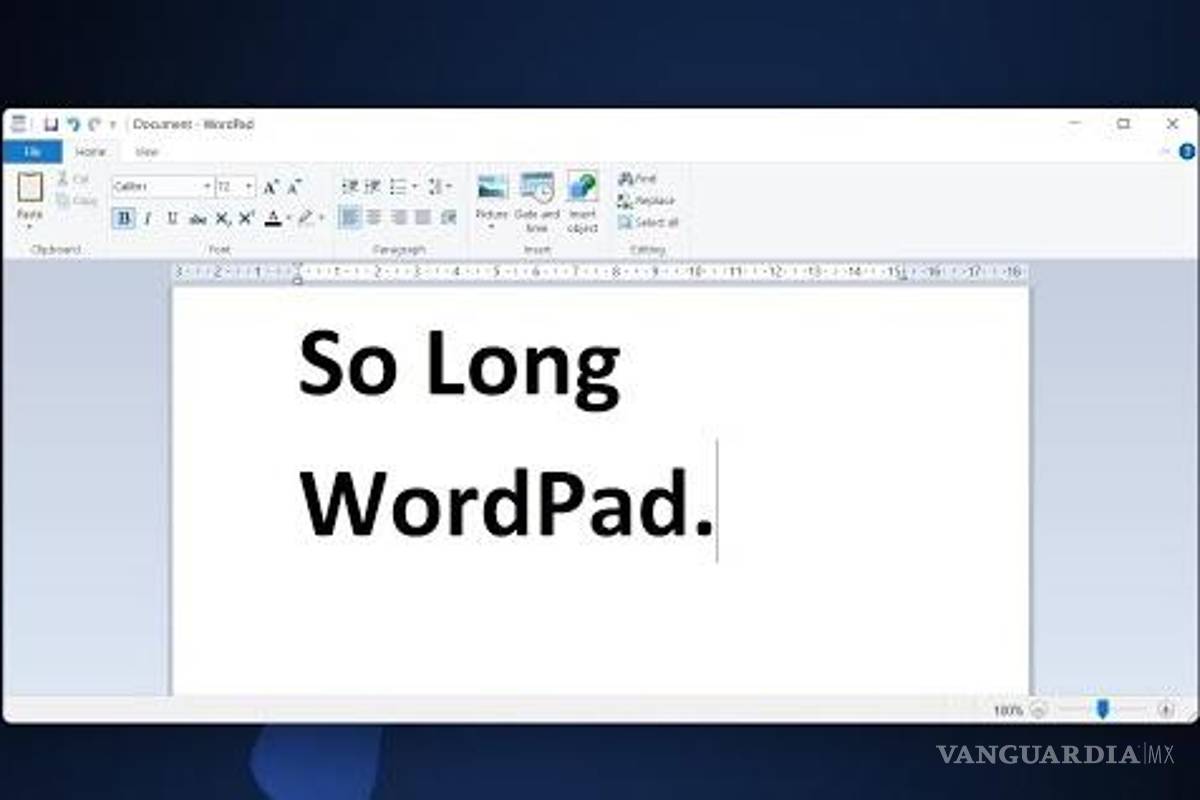This screenshot has height=800, width=1200.
Task: Open the File menu
Action: coord(32,152)
